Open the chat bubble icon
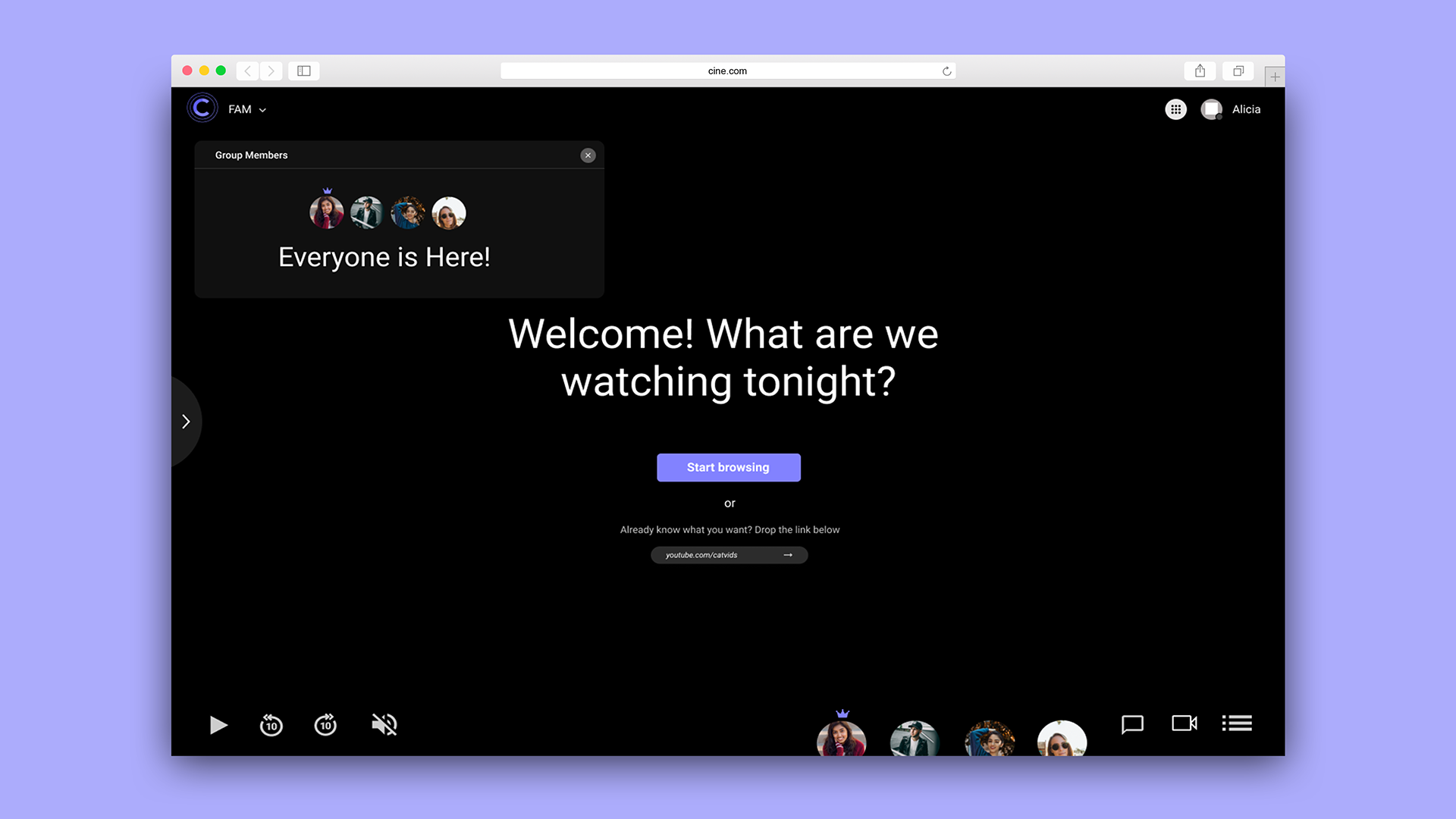This screenshot has width=1456, height=819. click(x=1132, y=724)
